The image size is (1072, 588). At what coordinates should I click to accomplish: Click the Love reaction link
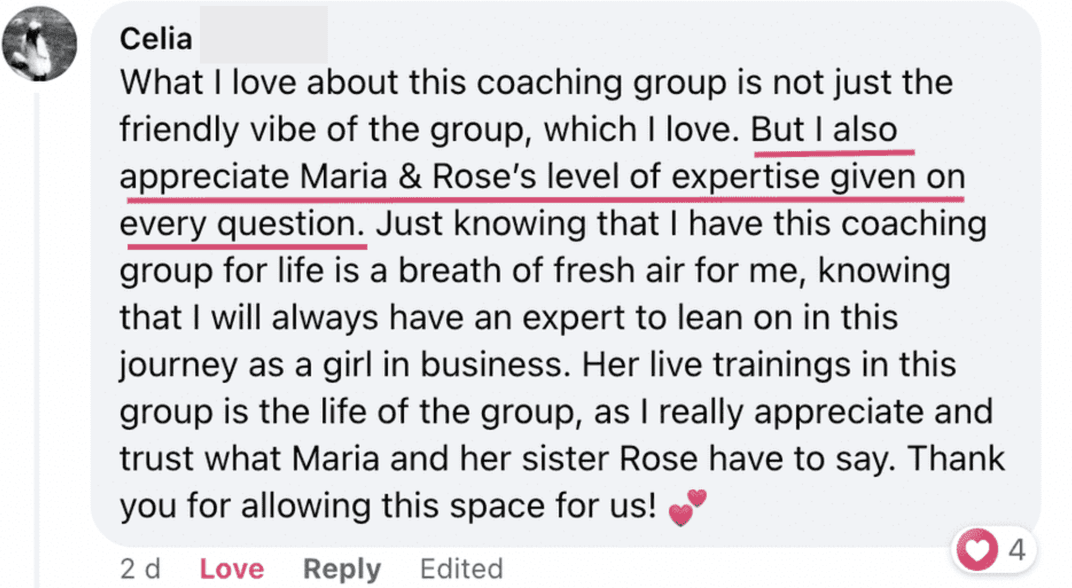232,569
